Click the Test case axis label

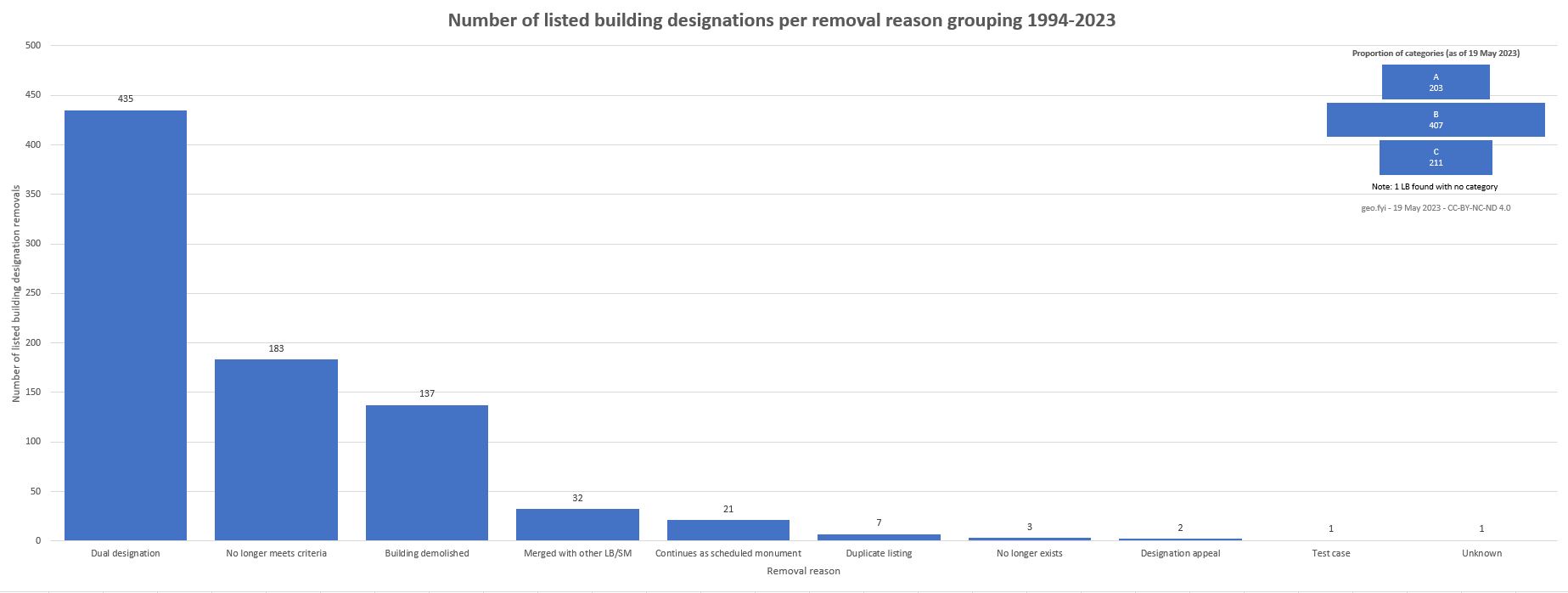[x=1330, y=553]
